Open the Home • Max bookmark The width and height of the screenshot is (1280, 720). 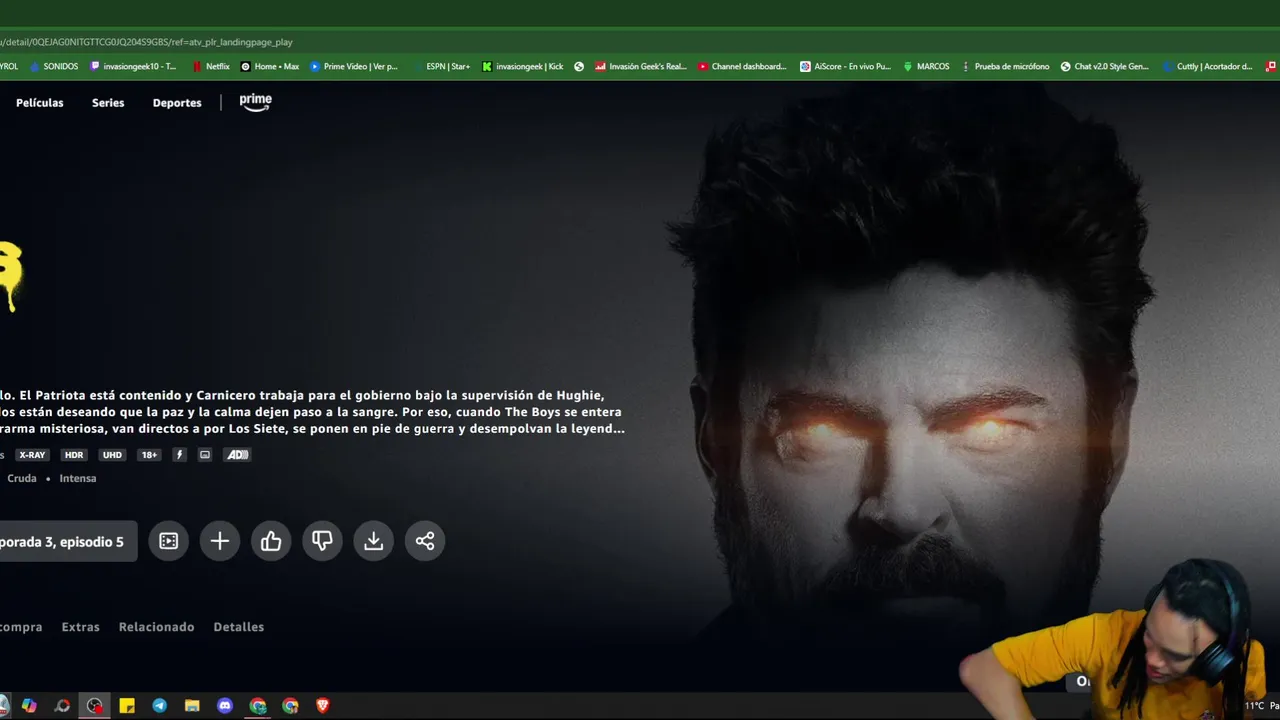(270, 67)
